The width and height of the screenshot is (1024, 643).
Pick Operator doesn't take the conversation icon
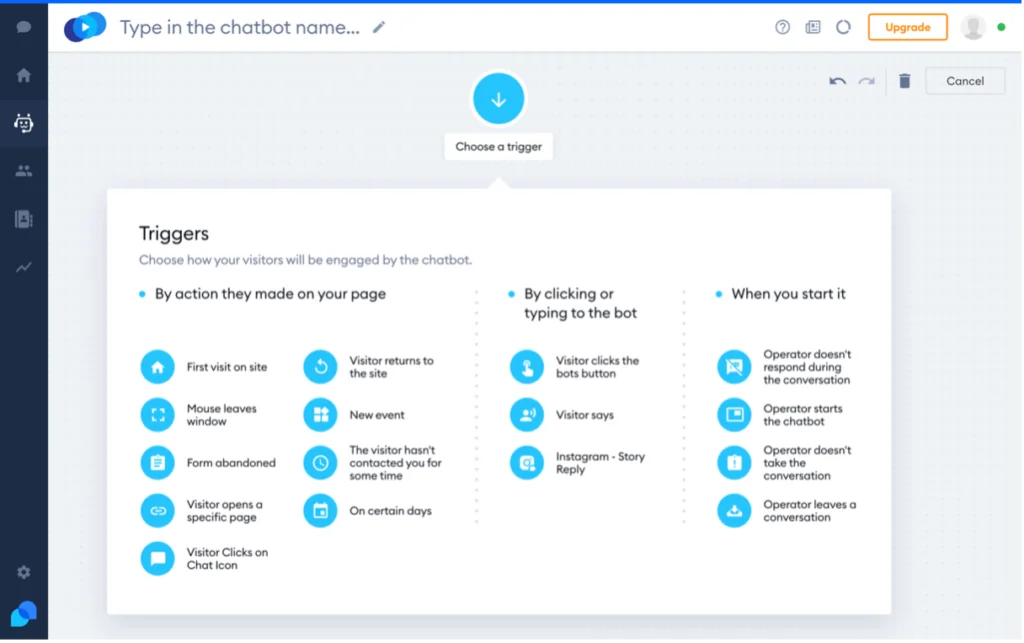(x=734, y=463)
